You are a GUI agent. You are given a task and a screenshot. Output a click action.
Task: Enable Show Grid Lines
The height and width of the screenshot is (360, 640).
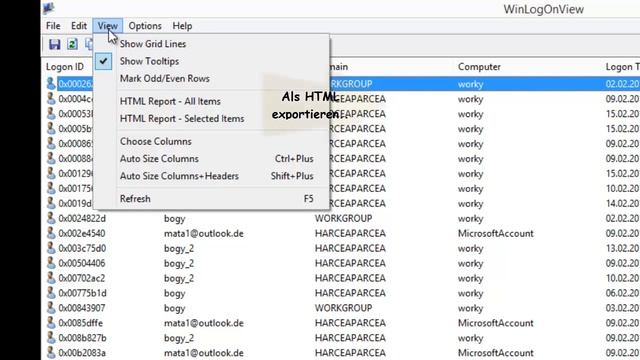[x=211, y=44]
